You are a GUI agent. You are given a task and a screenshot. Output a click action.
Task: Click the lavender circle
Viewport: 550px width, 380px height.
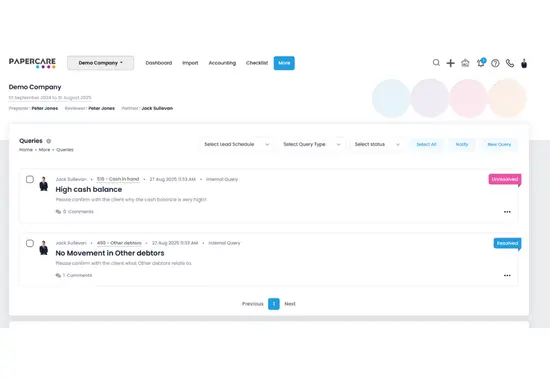coord(430,98)
